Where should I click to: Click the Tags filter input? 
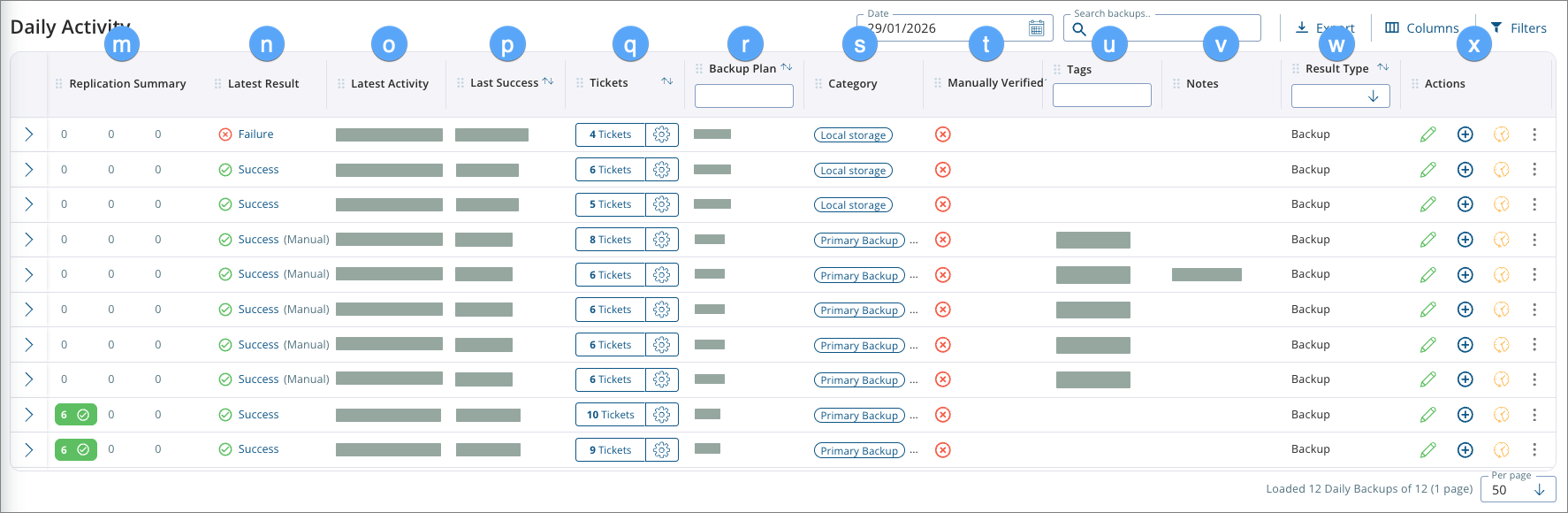pos(1102,95)
